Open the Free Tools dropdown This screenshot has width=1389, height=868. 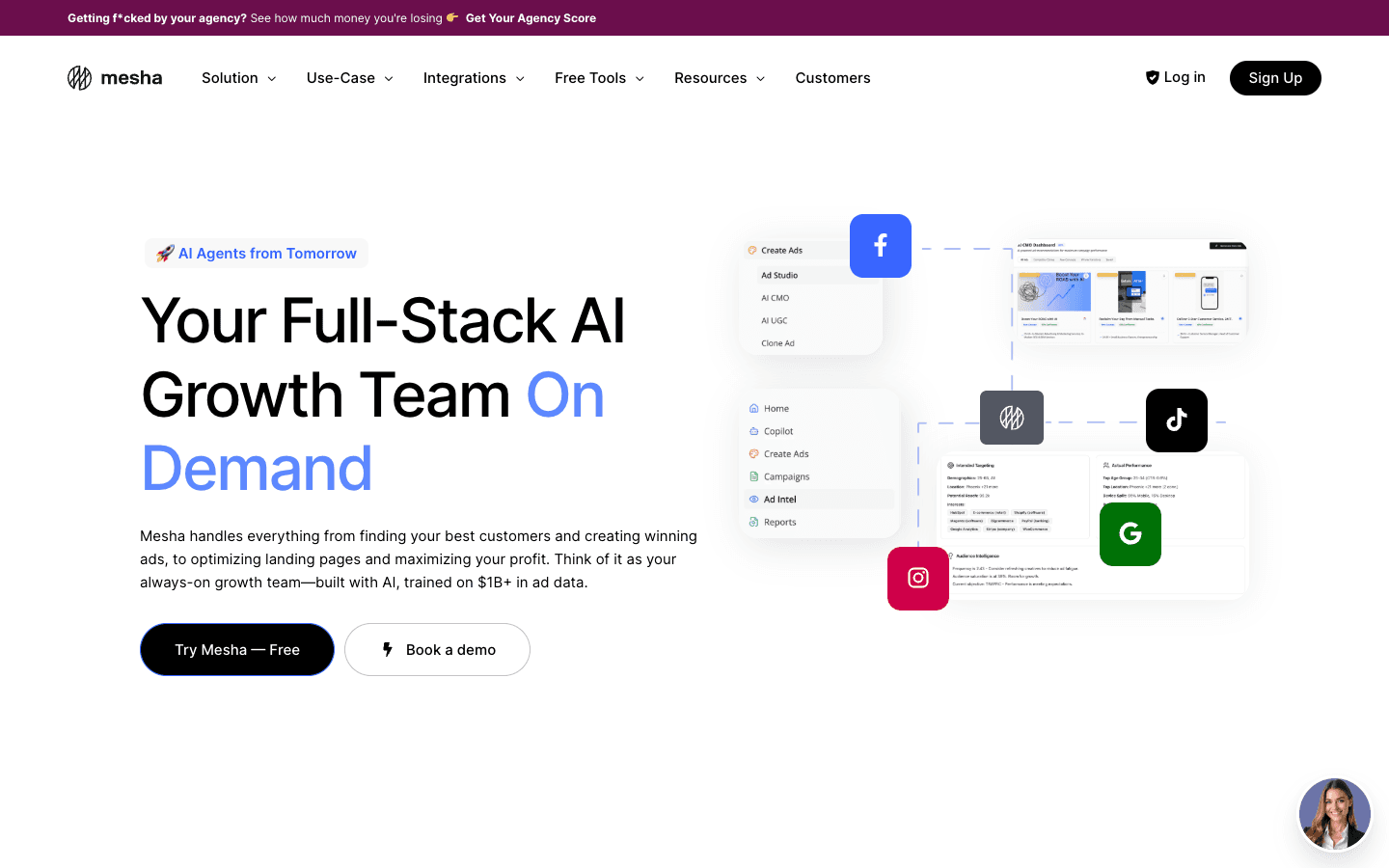point(599,78)
